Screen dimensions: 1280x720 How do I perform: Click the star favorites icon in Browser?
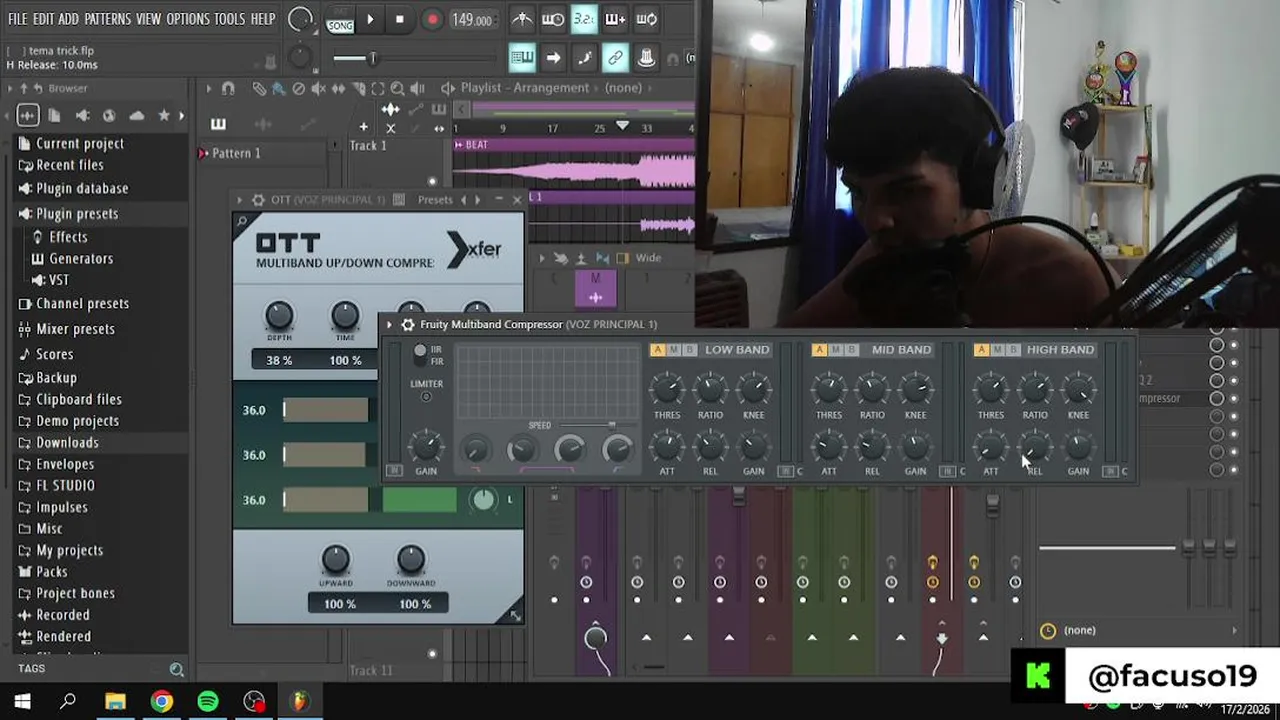[164, 115]
